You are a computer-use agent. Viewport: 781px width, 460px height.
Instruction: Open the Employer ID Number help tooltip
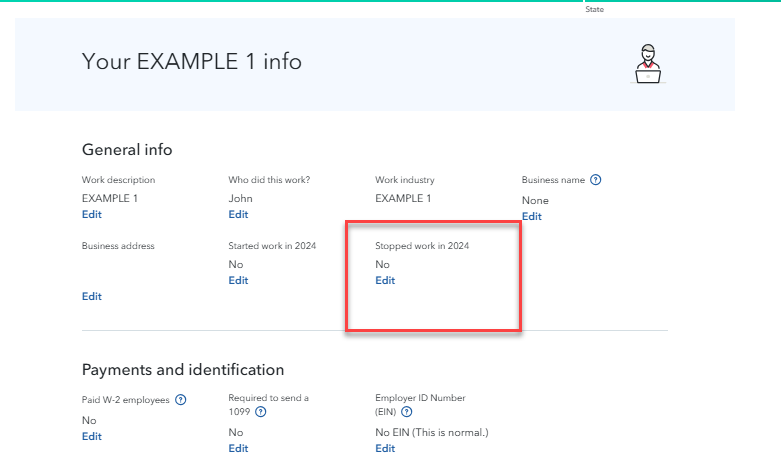(x=407, y=411)
